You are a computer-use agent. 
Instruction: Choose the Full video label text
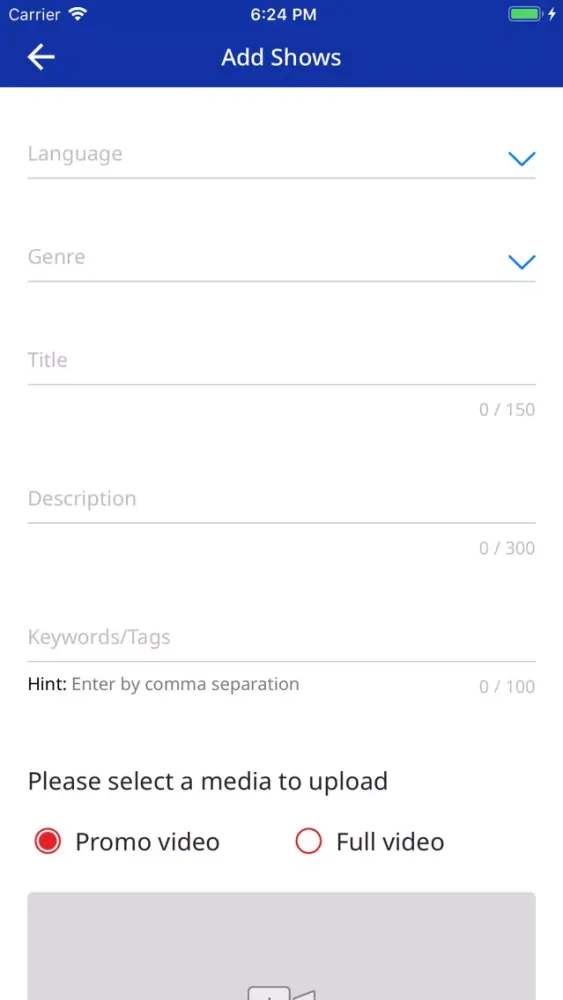(390, 842)
